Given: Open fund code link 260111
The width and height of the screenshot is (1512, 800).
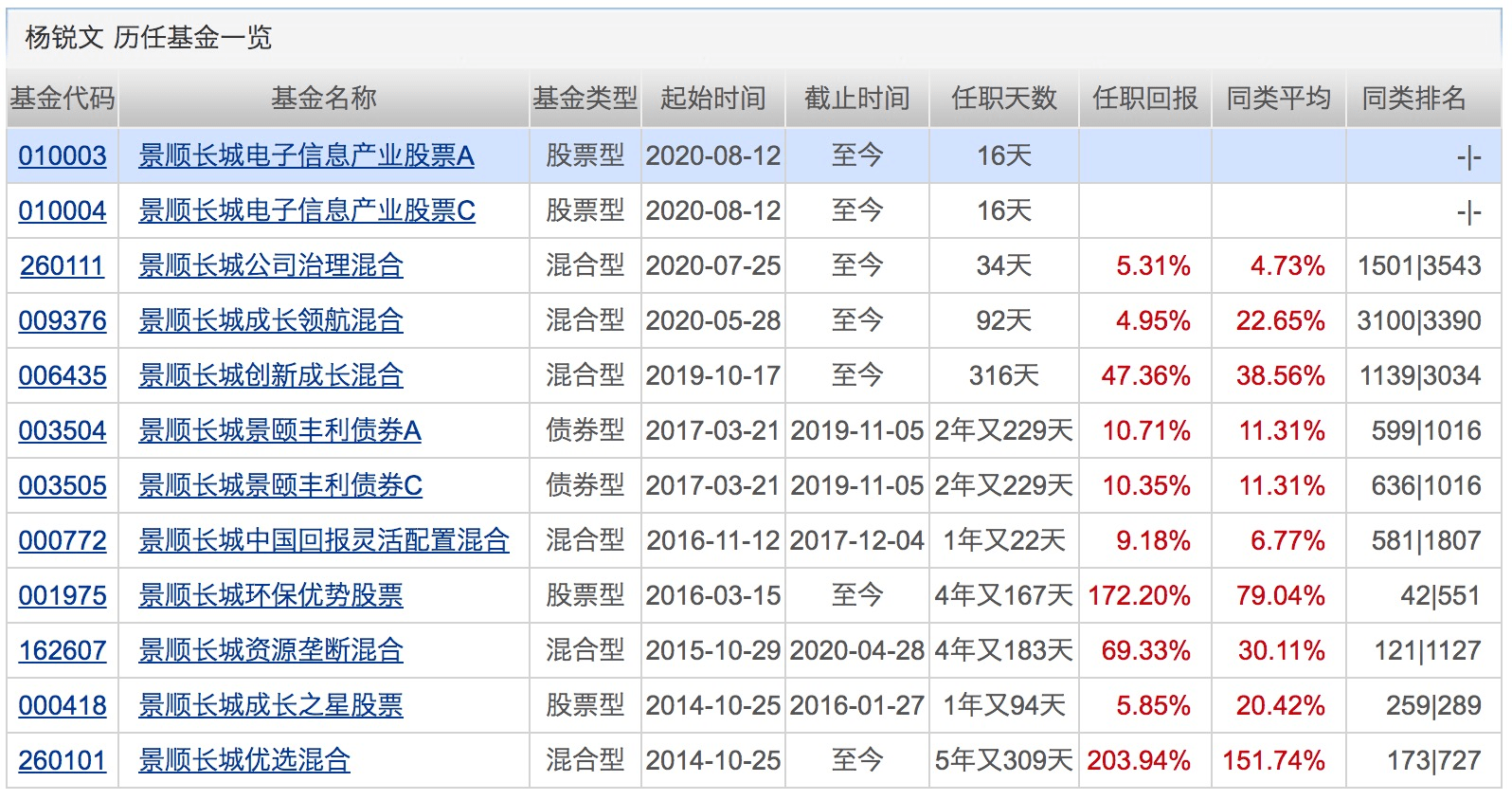Looking at the screenshot, I should point(63,265).
